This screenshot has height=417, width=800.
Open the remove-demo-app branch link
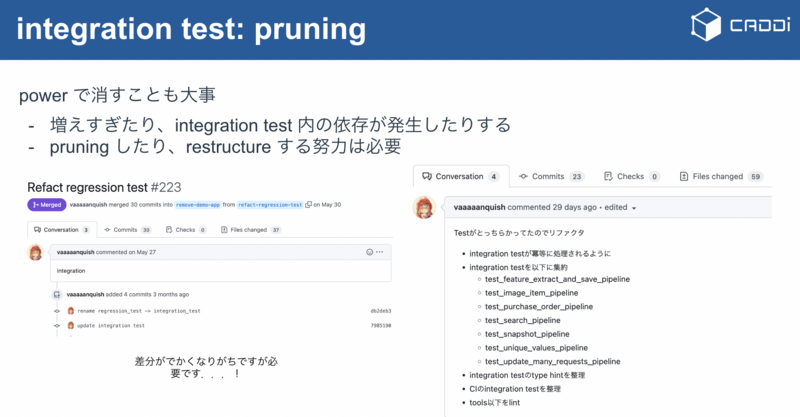(197, 205)
